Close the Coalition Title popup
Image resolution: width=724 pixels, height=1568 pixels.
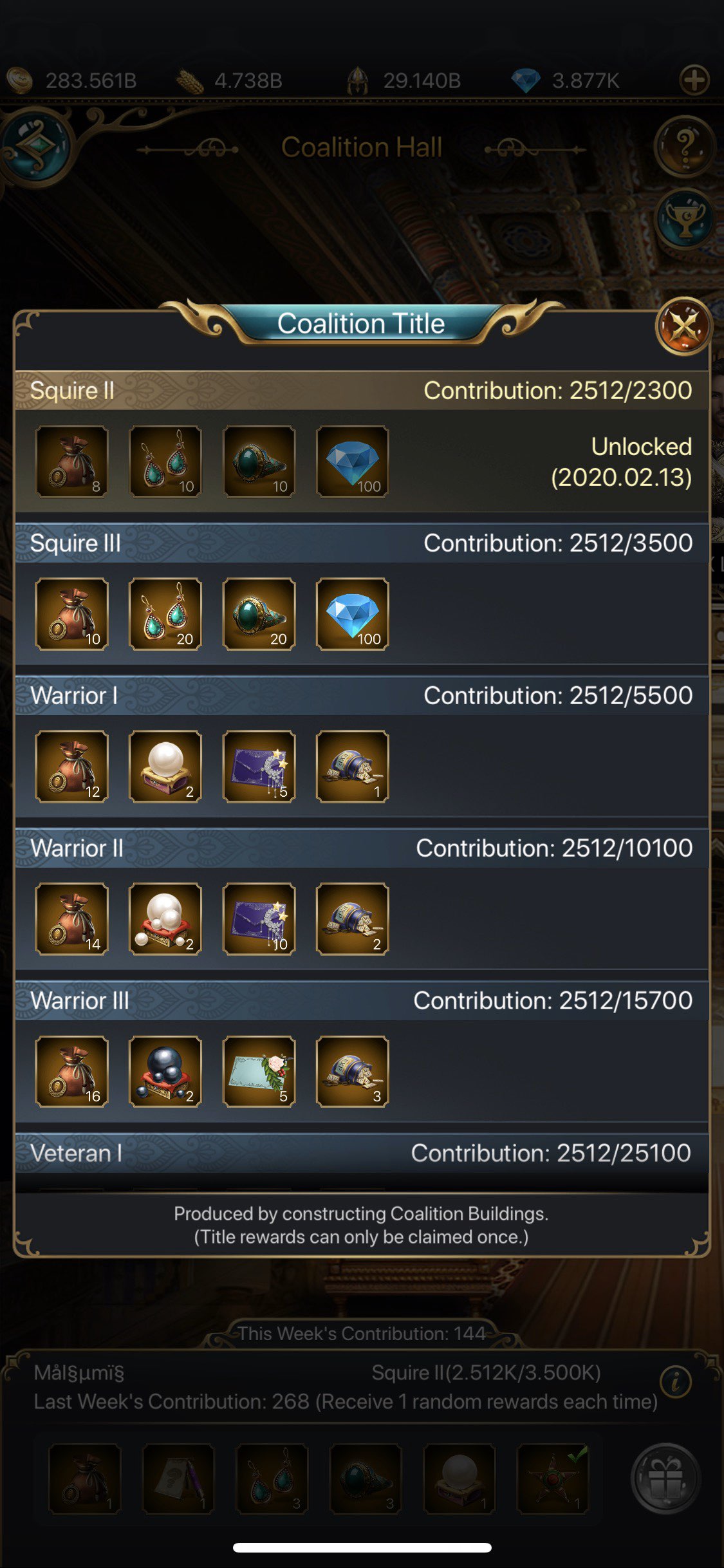point(683,326)
